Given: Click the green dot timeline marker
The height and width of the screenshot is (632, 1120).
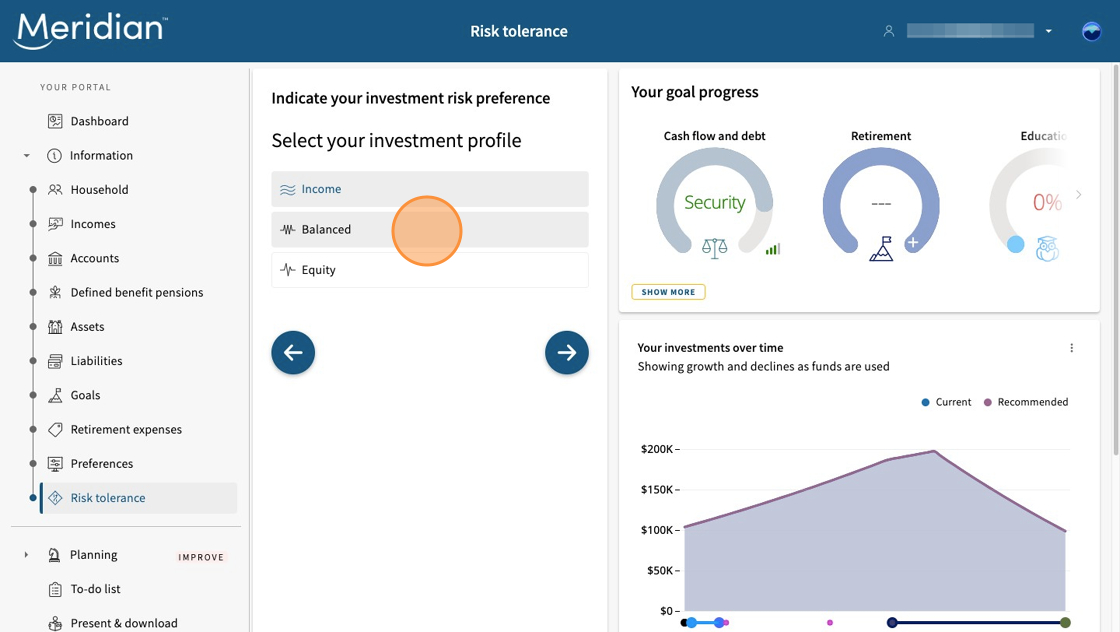Looking at the screenshot, I should click(1065, 623).
